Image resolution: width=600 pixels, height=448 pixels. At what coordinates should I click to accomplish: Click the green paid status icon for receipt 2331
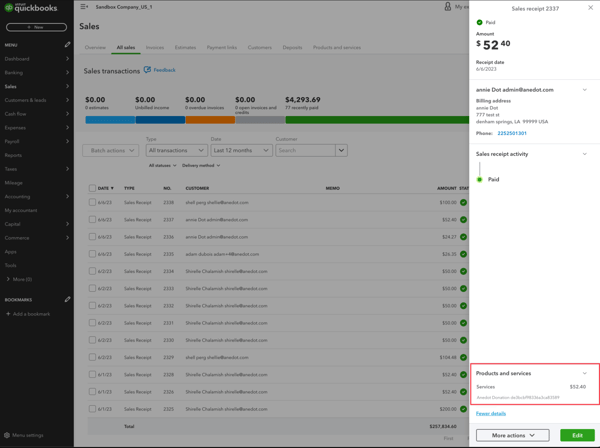pos(463,323)
